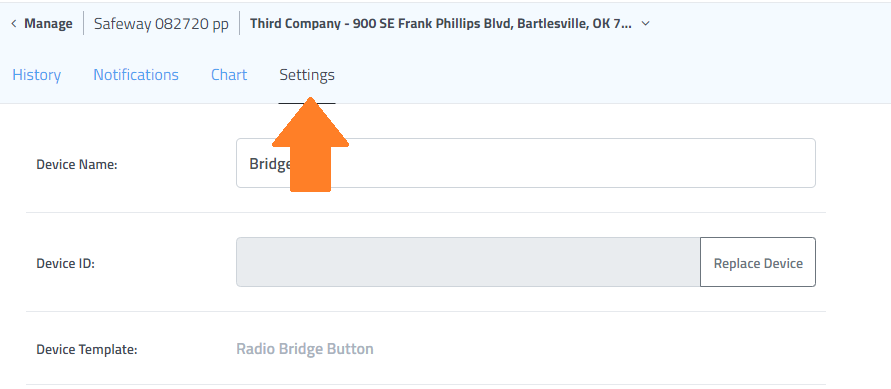Image resolution: width=891 pixels, height=389 pixels.
Task: Switch to the History tab
Action: [x=37, y=75]
